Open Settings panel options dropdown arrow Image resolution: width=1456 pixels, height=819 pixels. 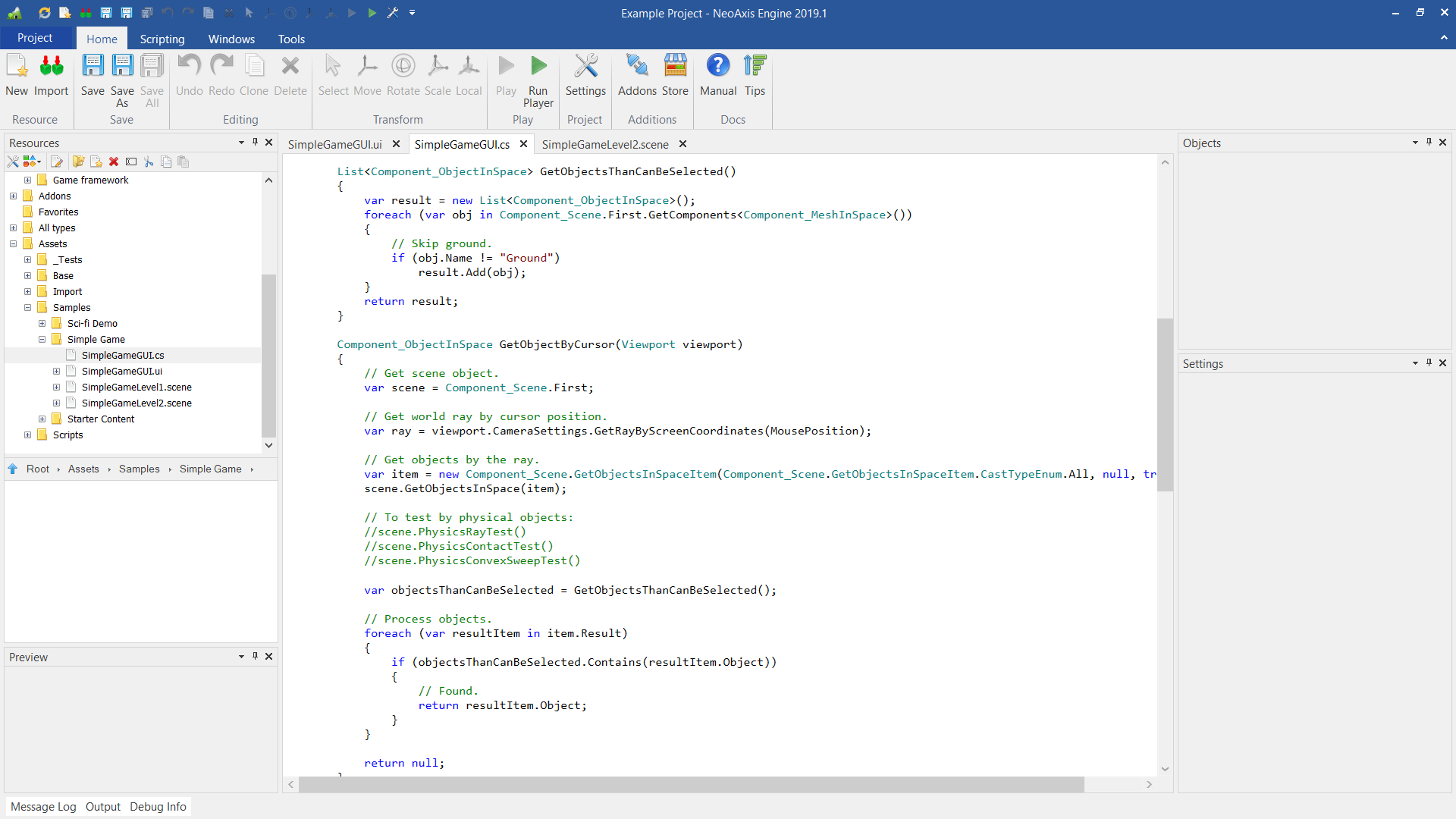tap(1415, 363)
